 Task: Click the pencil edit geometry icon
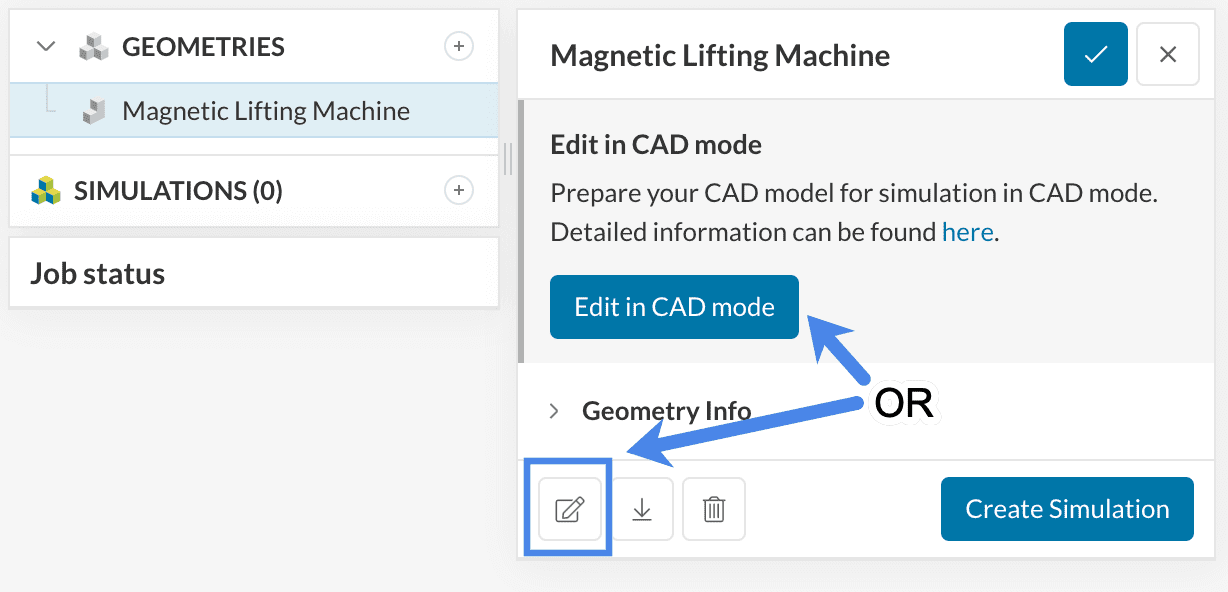(569, 509)
